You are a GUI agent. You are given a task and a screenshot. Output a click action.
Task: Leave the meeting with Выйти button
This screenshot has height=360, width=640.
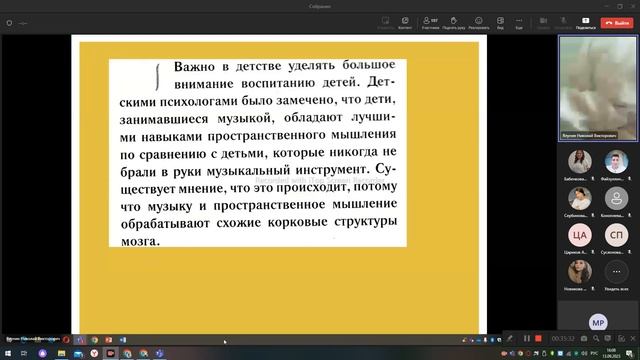point(617,23)
